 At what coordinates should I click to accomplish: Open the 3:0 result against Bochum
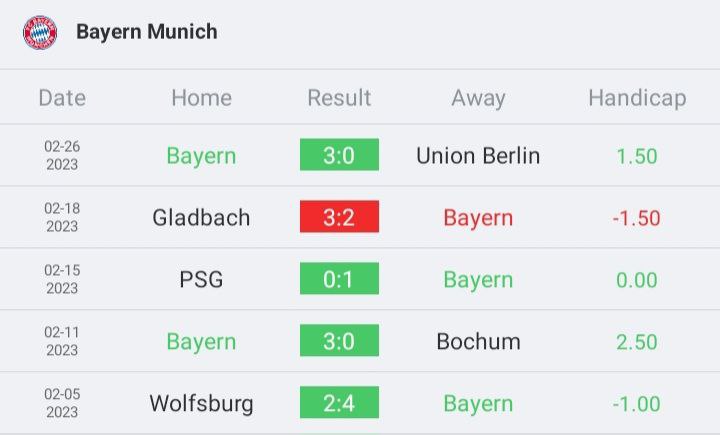click(339, 340)
